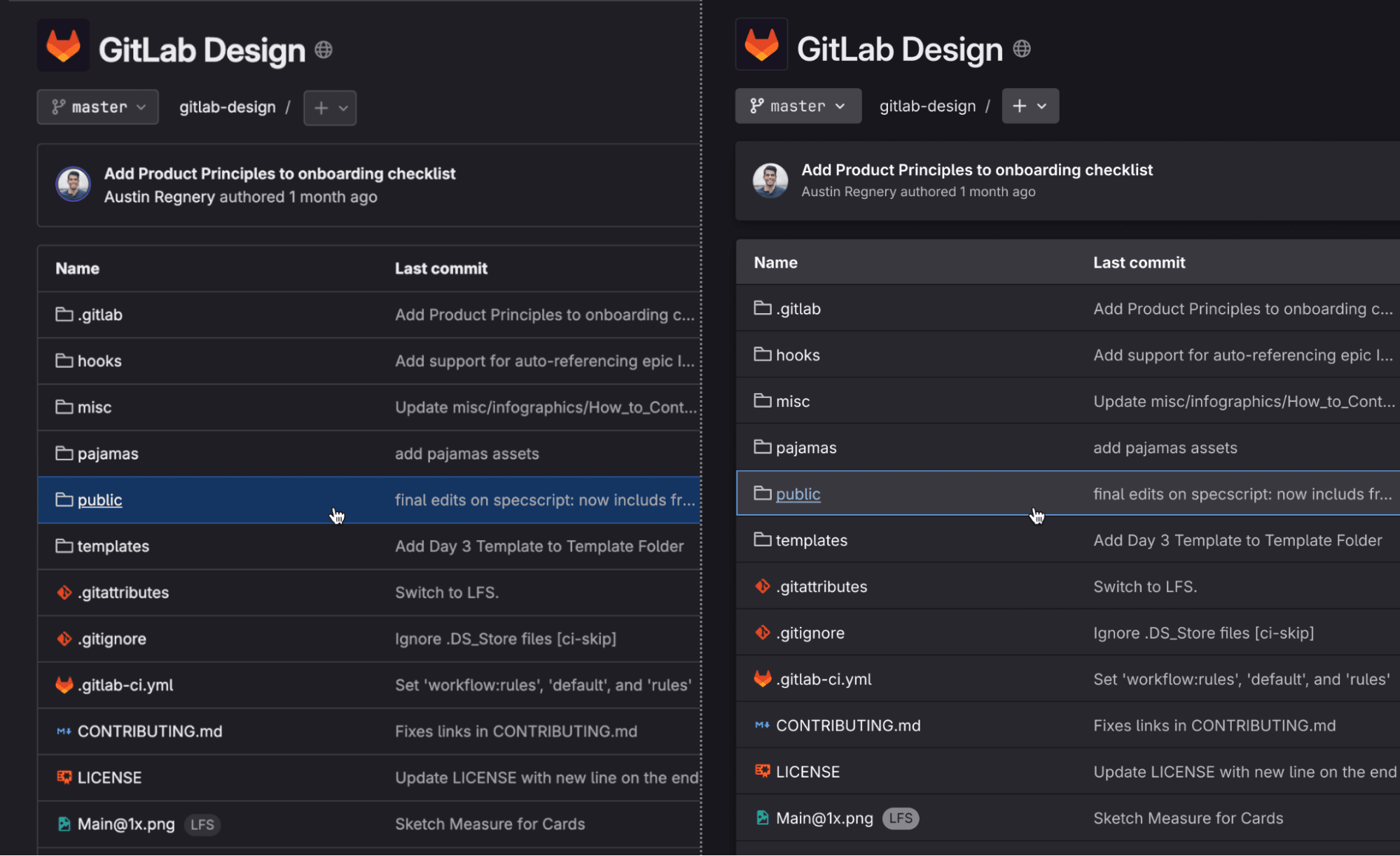
Task: Click the Last commit column header
Action: point(441,268)
